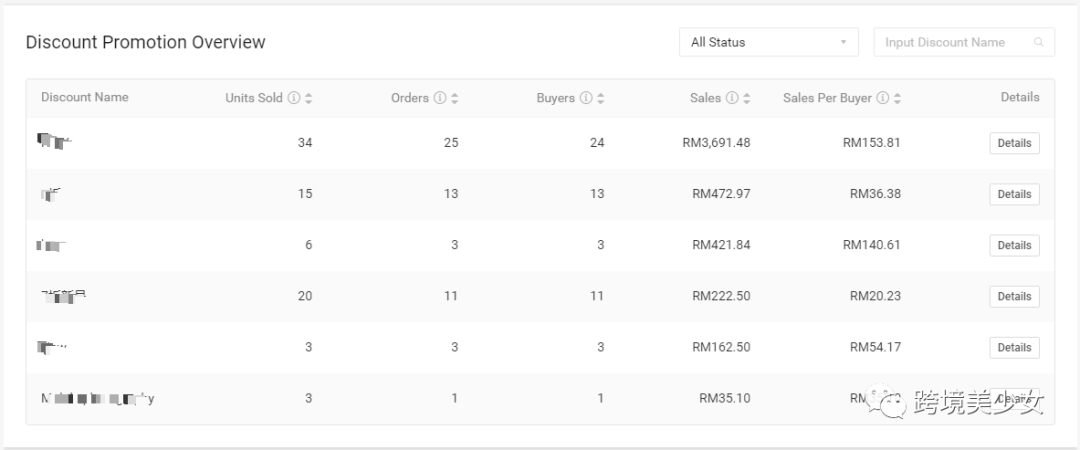Open Details for the RM222.50 promotion
The image size is (1080, 450).
[x=1015, y=296]
